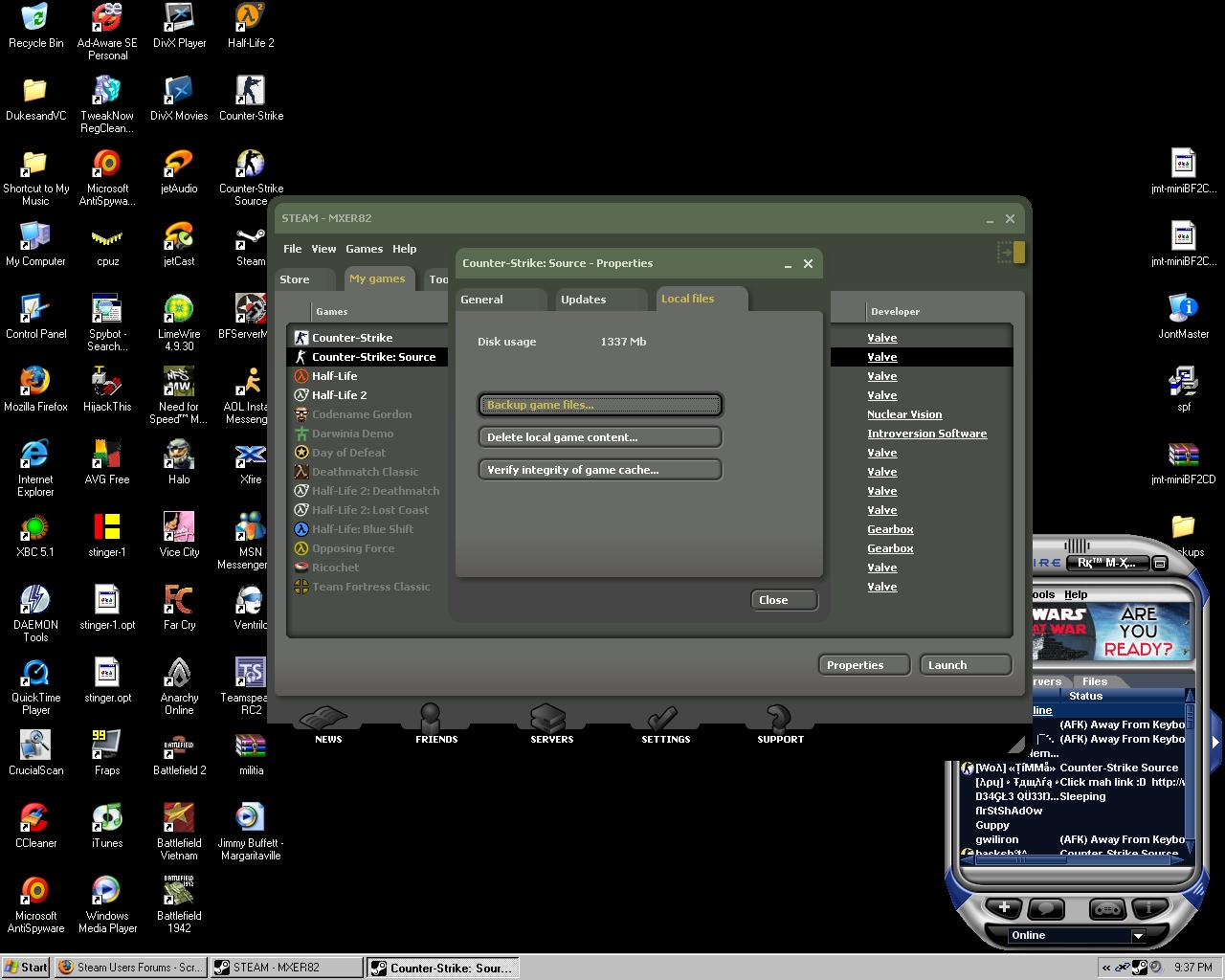Viewport: 1225px width, 980px height.
Task: Open the Introversion Software developer link
Action: pyautogui.click(x=926, y=434)
